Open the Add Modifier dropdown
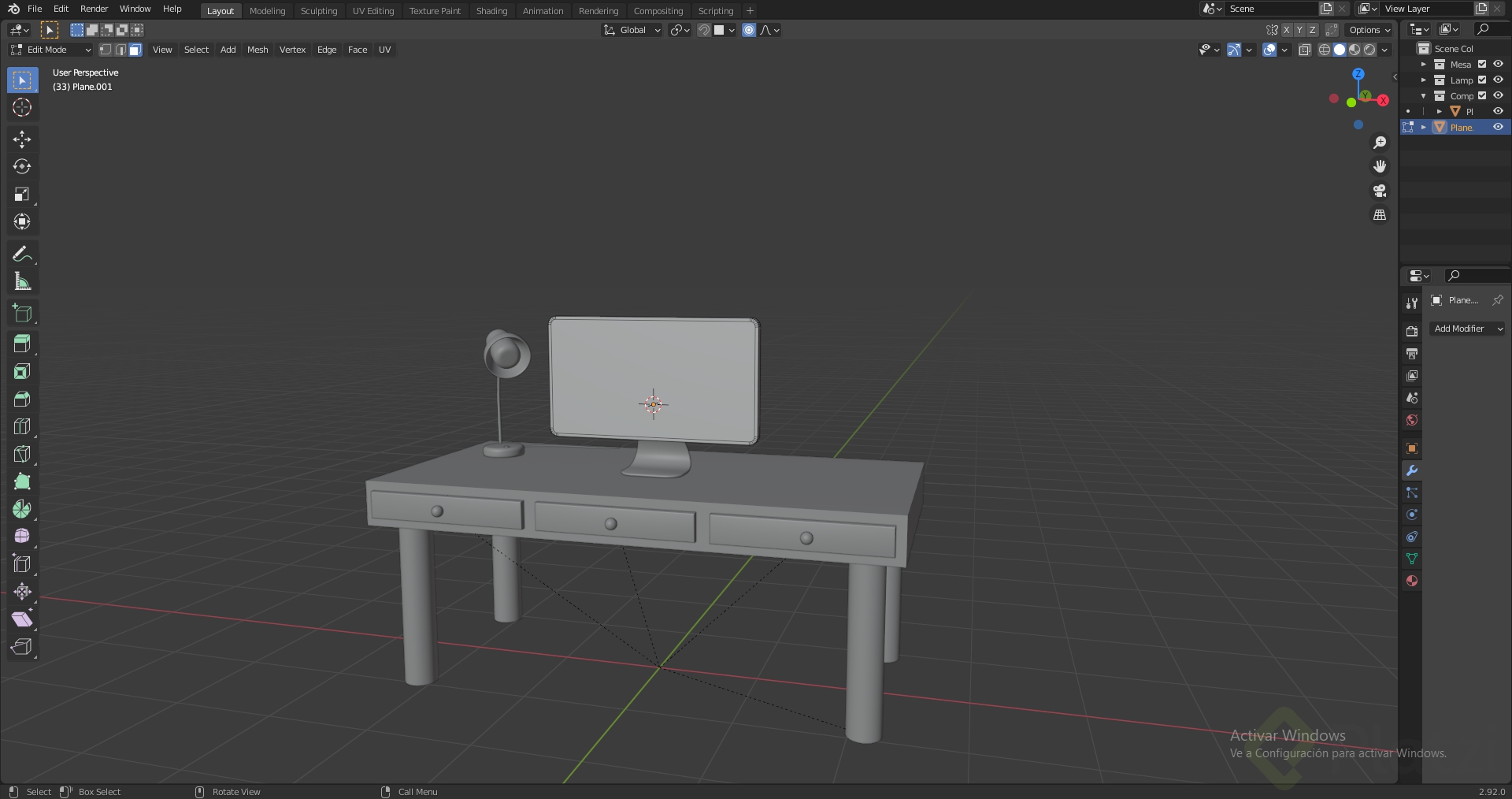The width and height of the screenshot is (1512, 799). click(1467, 329)
